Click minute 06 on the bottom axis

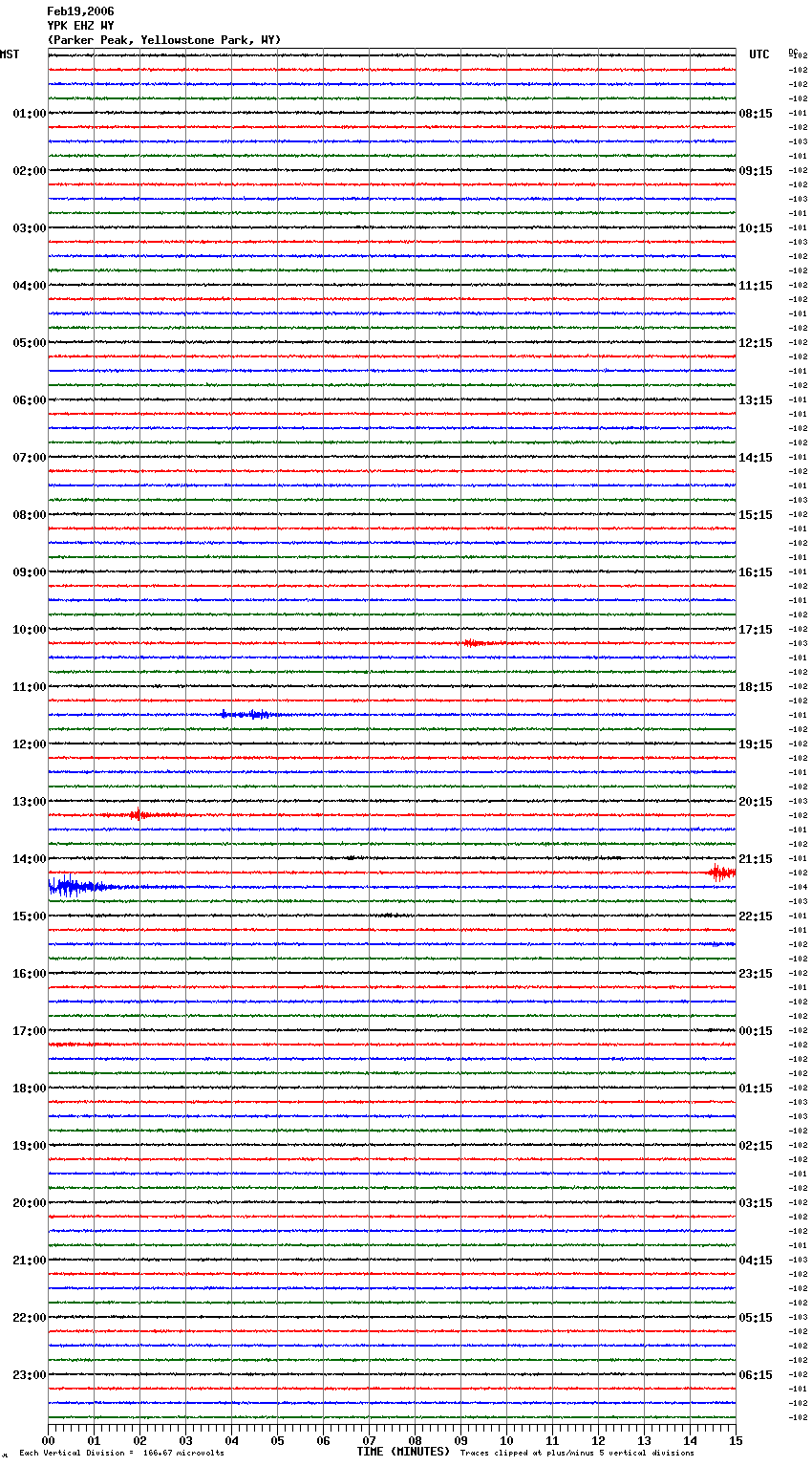click(324, 1440)
